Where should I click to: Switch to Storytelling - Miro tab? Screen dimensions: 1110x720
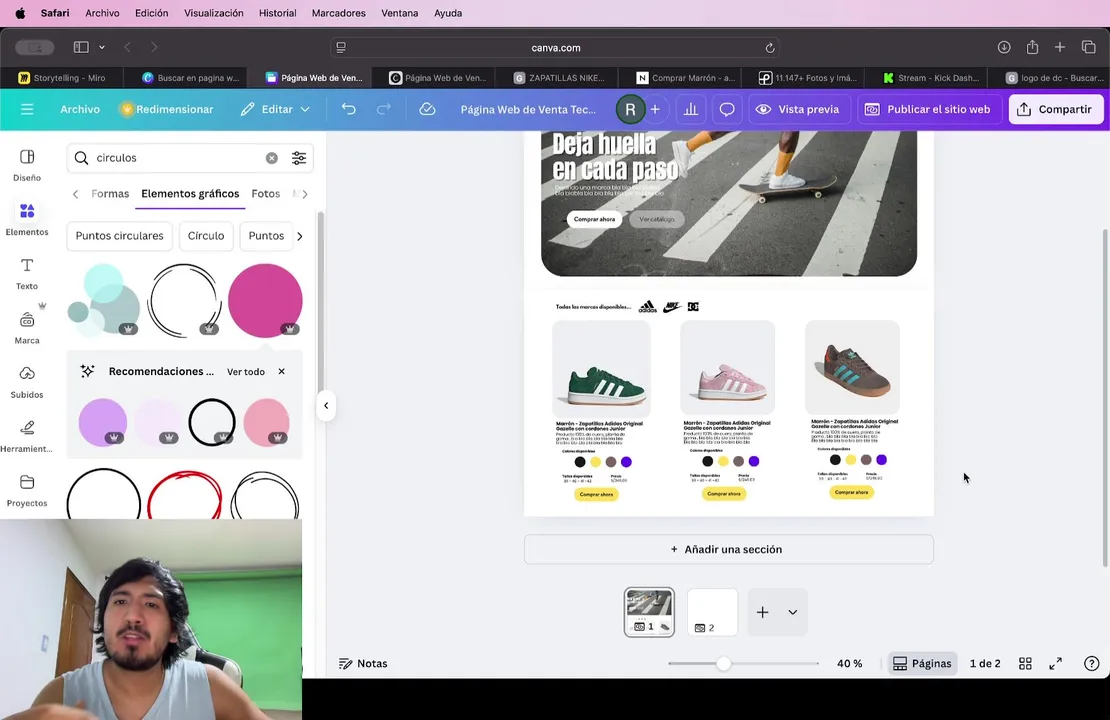[62, 78]
